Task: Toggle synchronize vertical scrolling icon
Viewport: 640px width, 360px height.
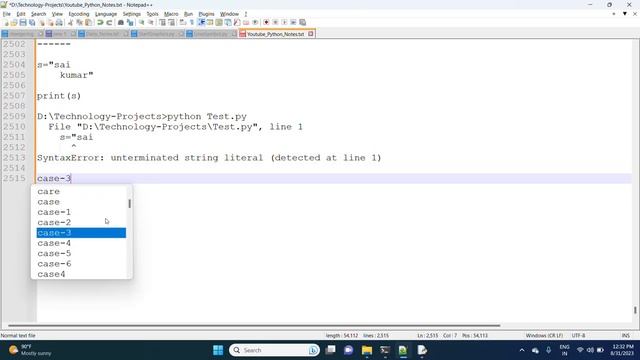Action: click(162, 22)
